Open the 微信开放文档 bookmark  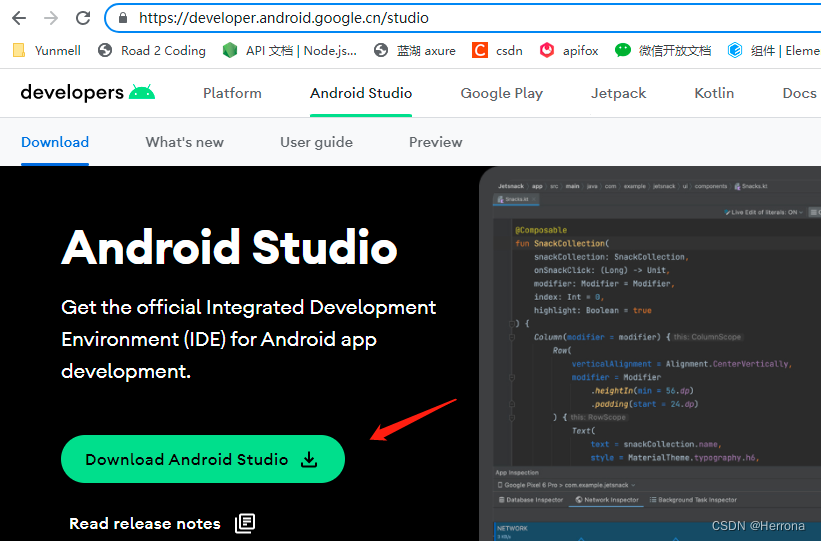coord(663,51)
